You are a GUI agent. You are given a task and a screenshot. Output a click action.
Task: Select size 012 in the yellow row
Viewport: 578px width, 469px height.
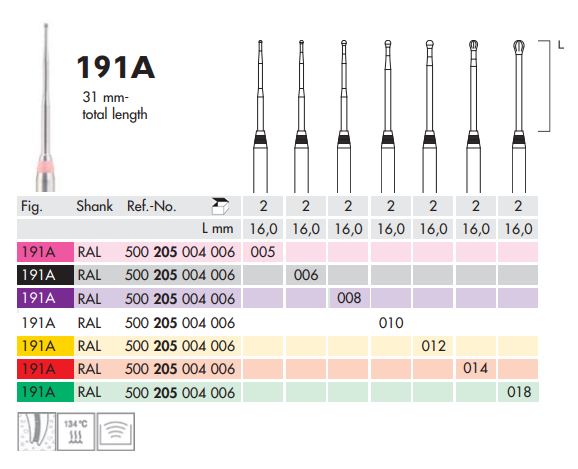point(434,346)
